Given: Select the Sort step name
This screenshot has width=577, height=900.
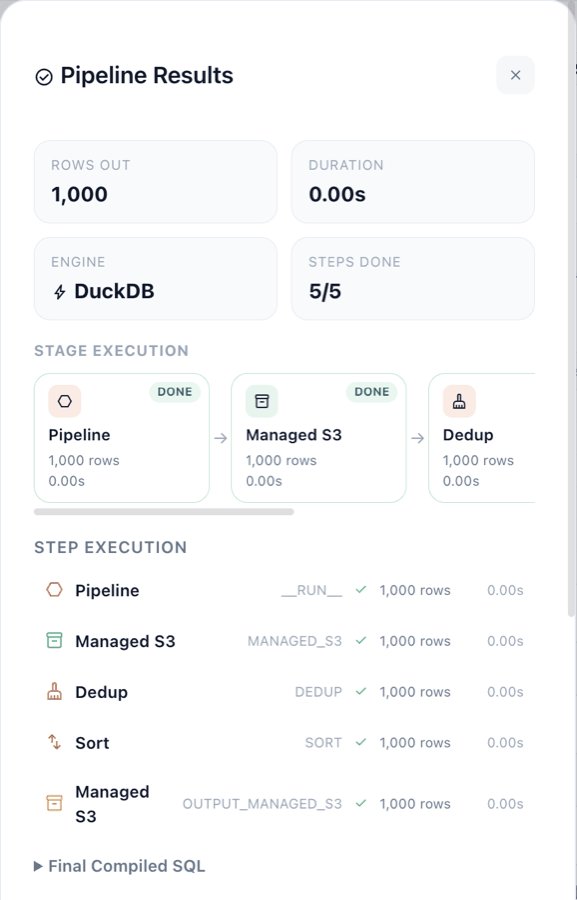Looking at the screenshot, I should 92,743.
